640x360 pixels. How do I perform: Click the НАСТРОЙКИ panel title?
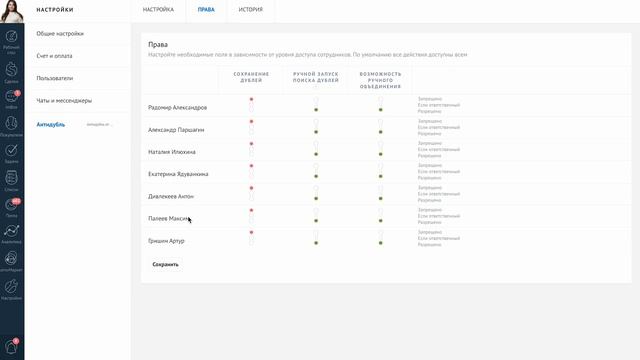55,9
